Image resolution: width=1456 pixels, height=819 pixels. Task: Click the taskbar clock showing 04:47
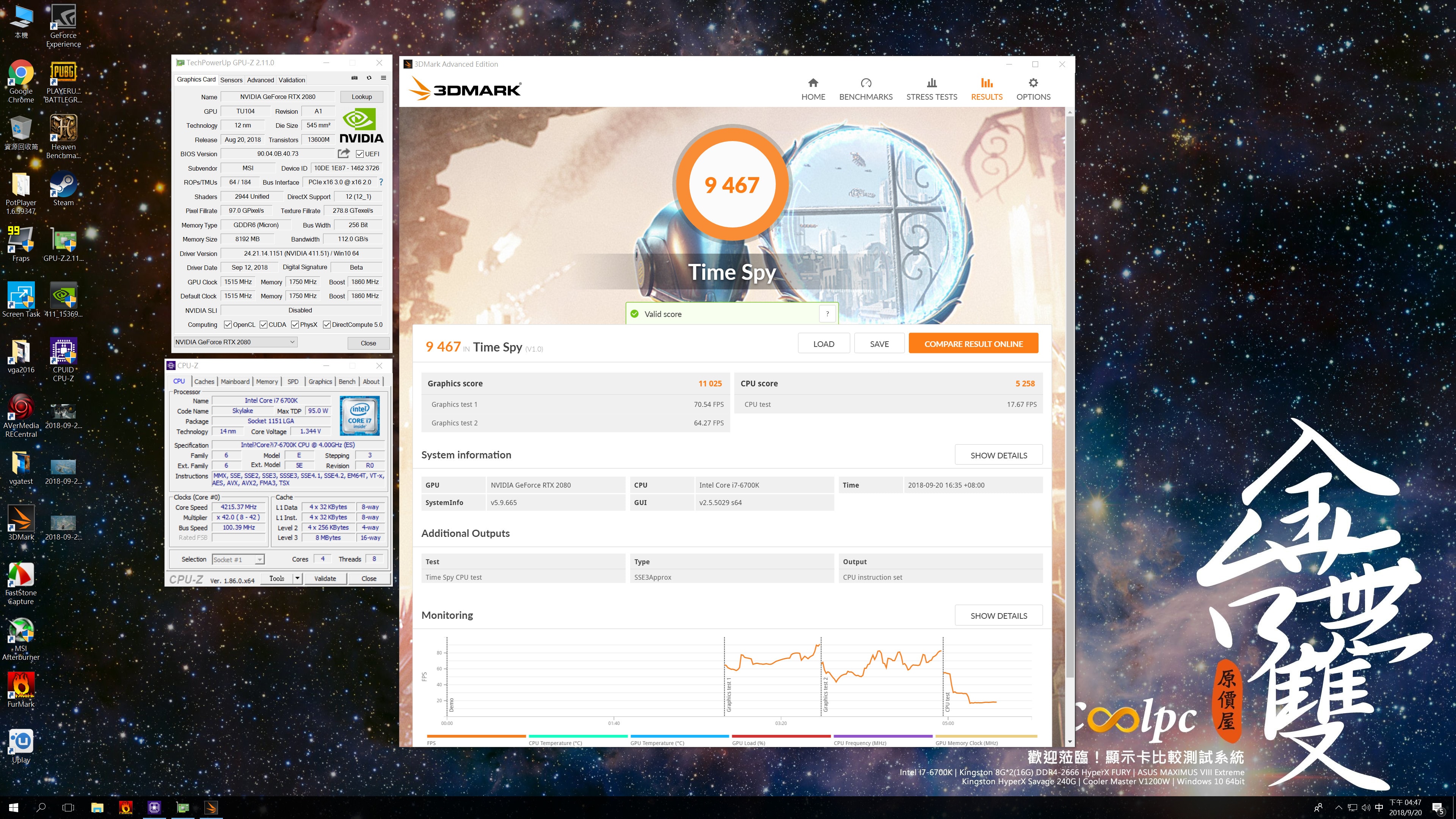click(1406, 808)
